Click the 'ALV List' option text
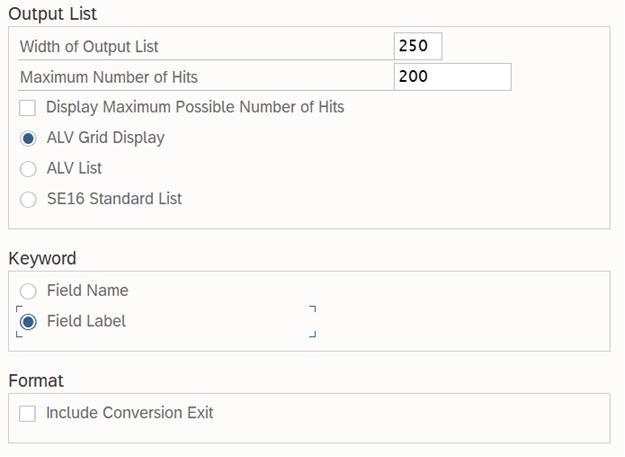 click(74, 168)
